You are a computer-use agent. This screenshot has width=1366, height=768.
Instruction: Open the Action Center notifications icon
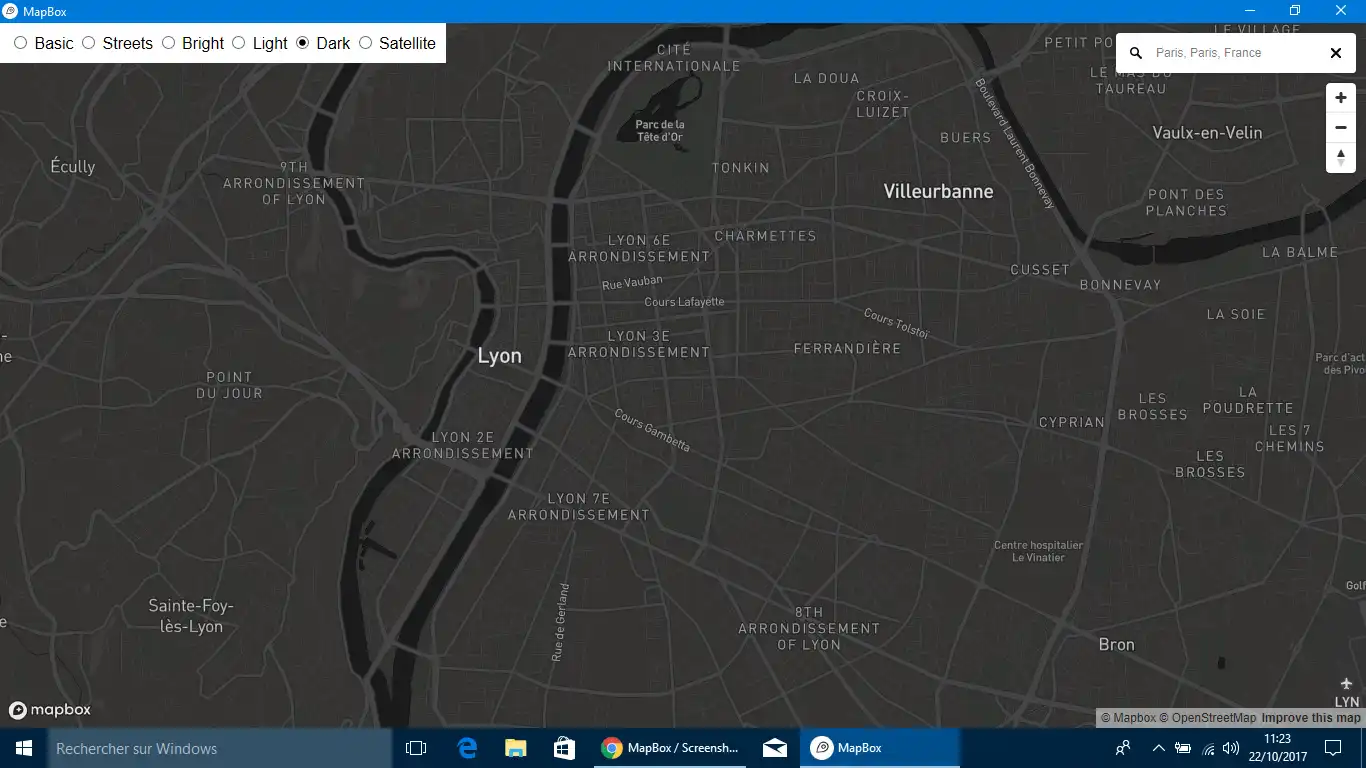point(1333,748)
